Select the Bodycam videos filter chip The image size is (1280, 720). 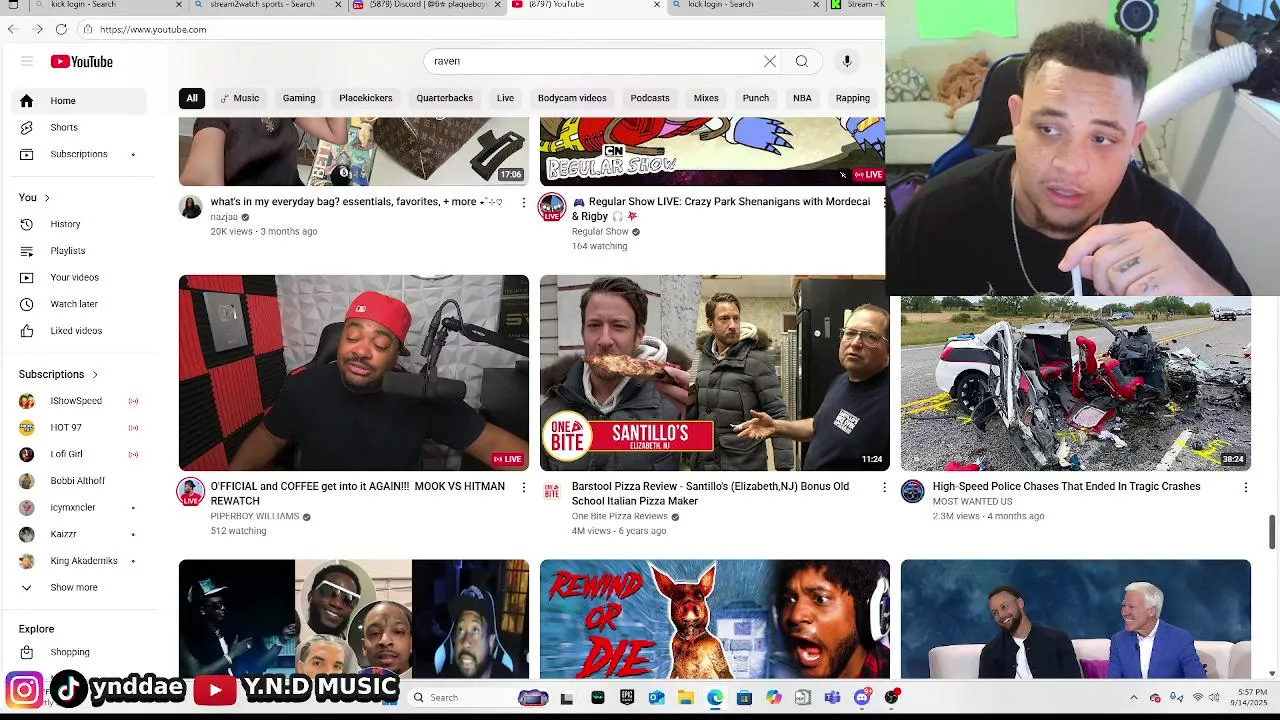click(x=572, y=98)
